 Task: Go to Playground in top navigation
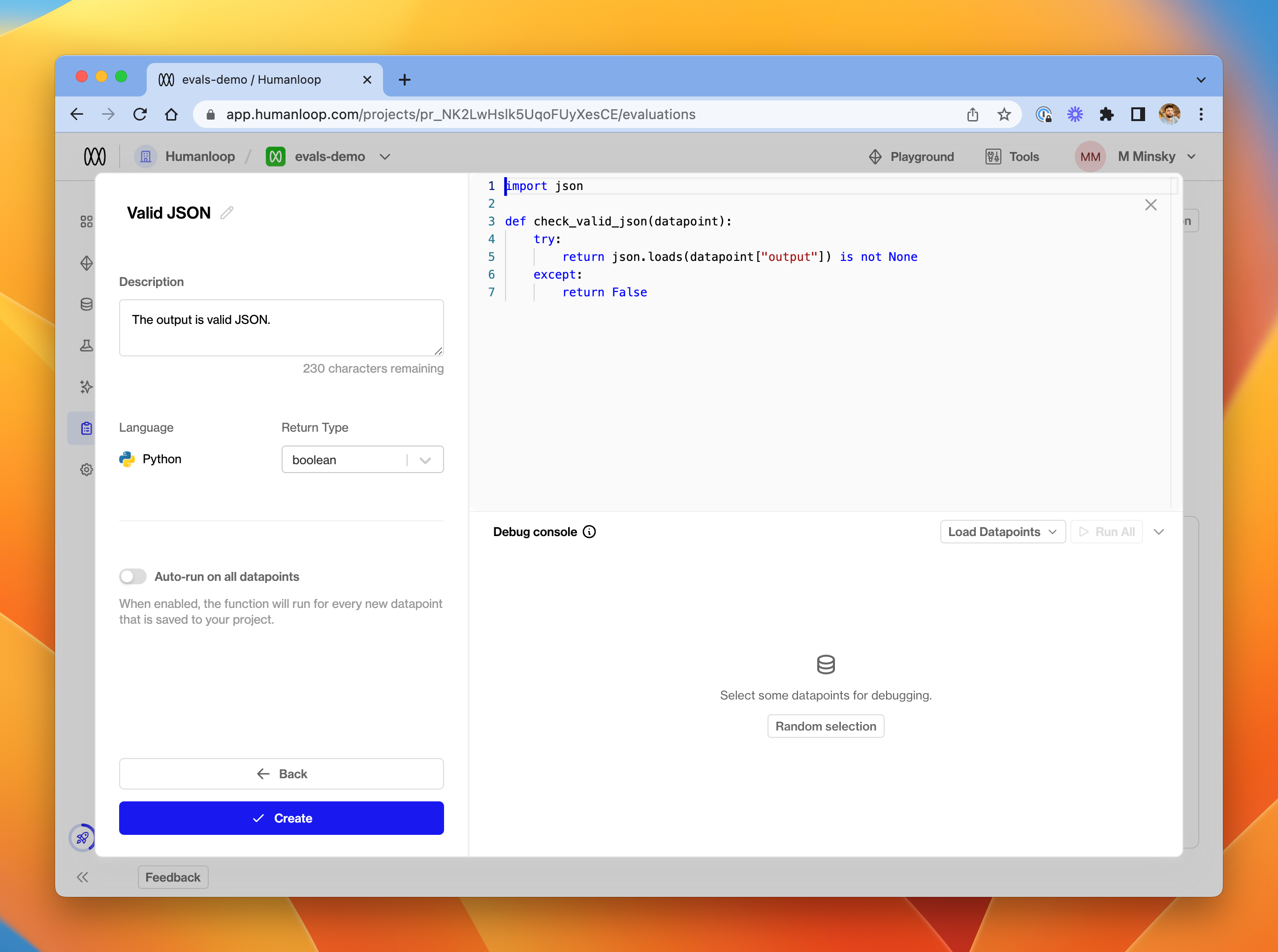click(x=912, y=157)
